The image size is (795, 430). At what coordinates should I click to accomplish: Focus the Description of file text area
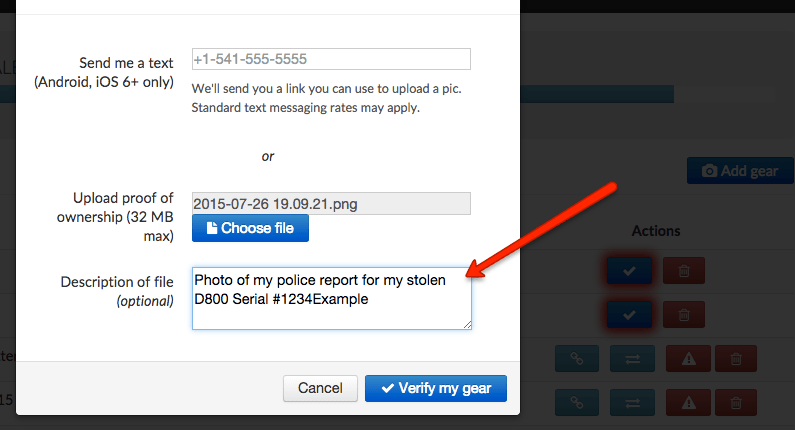pyautogui.click(x=331, y=298)
